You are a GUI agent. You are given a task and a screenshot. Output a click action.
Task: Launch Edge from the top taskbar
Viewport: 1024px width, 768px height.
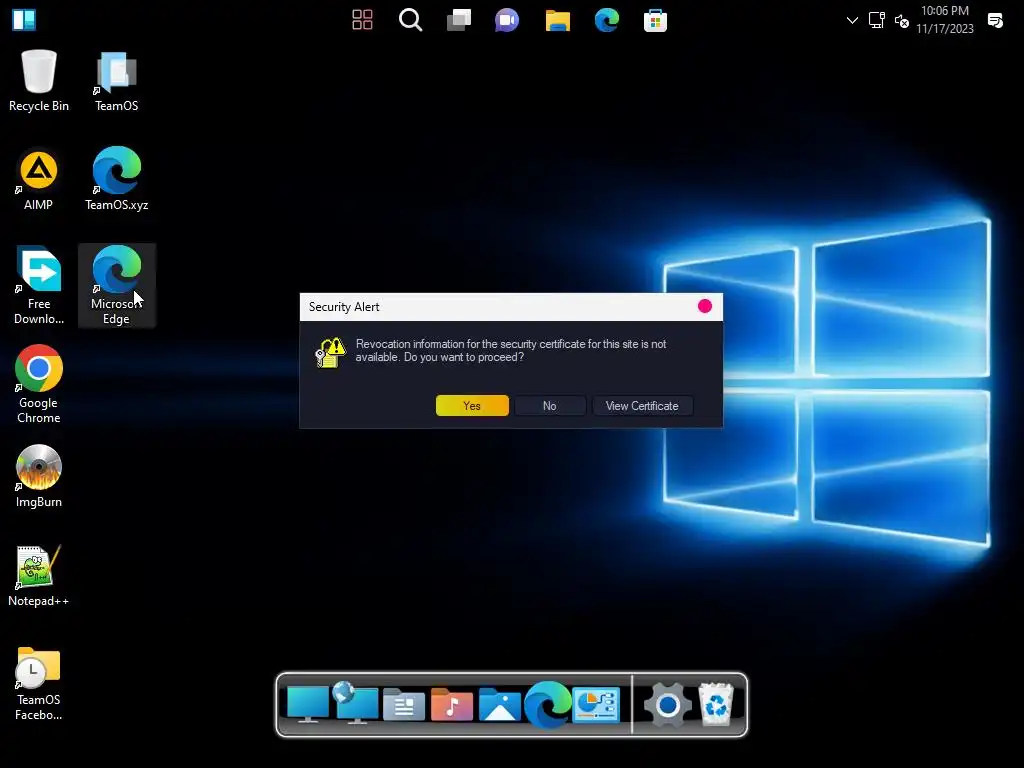click(607, 20)
